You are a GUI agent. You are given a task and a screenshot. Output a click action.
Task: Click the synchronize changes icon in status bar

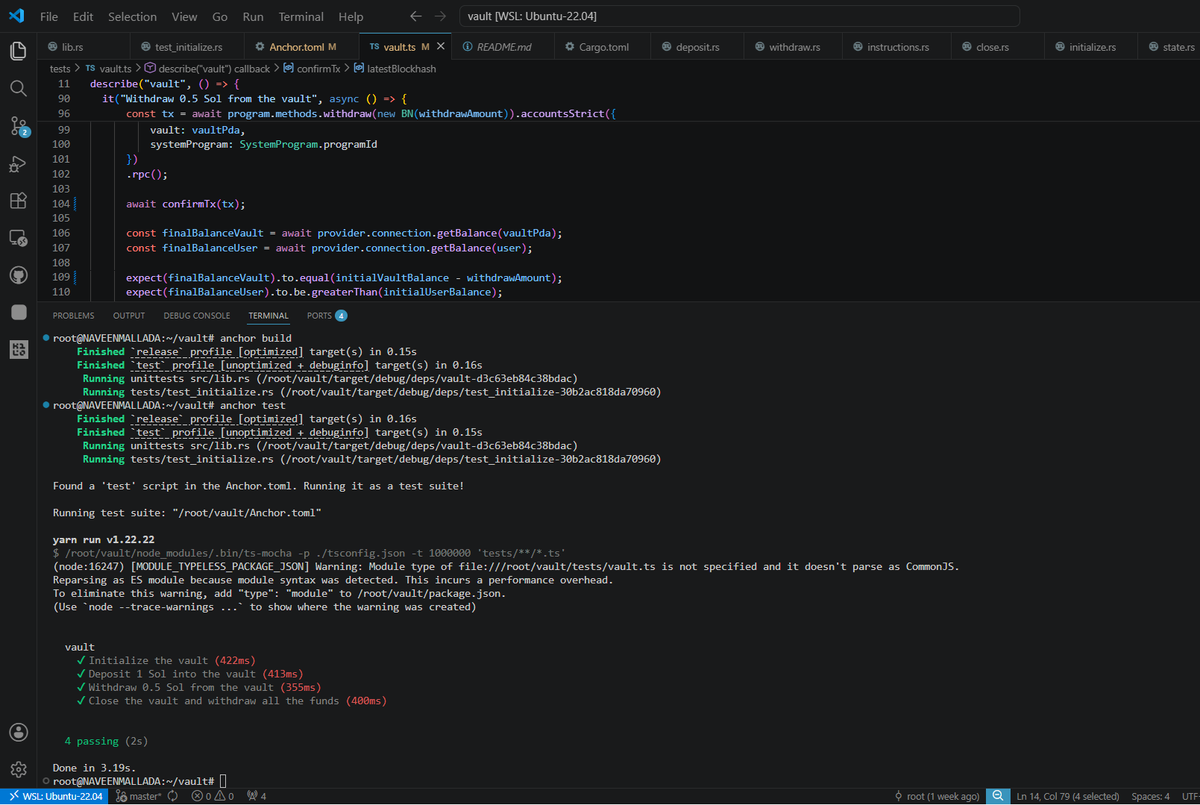(173, 797)
